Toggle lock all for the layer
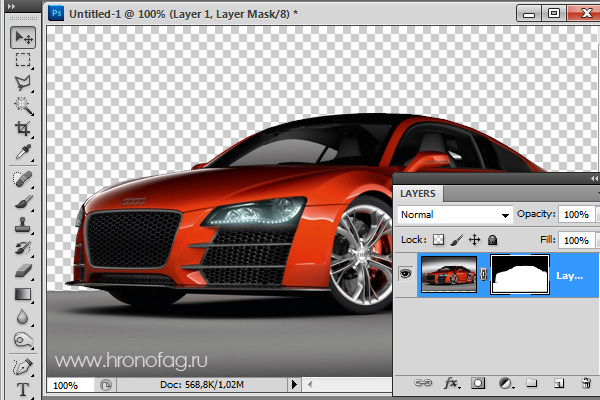600x400 pixels. pos(492,240)
